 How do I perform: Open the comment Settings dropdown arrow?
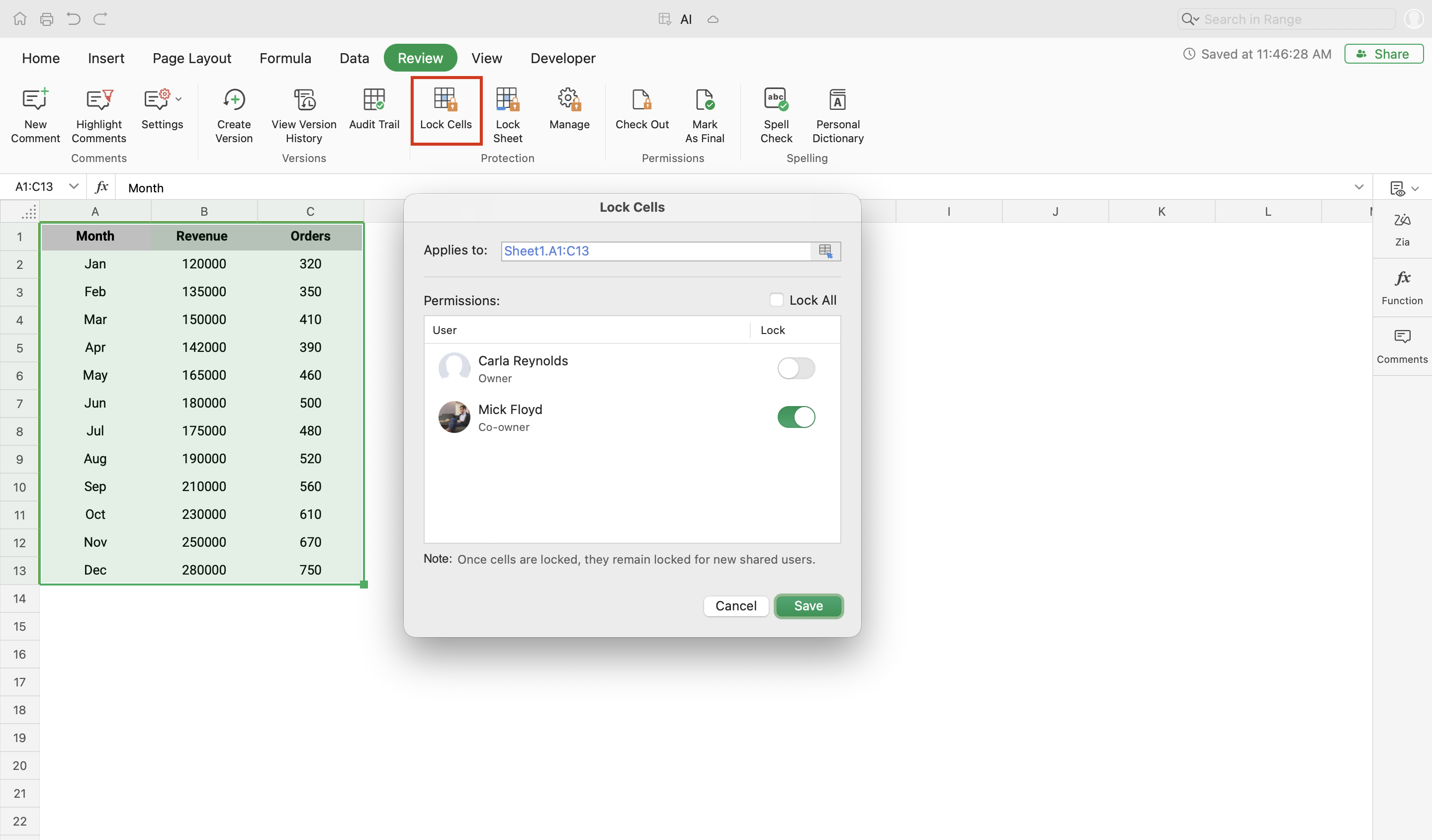click(x=179, y=99)
